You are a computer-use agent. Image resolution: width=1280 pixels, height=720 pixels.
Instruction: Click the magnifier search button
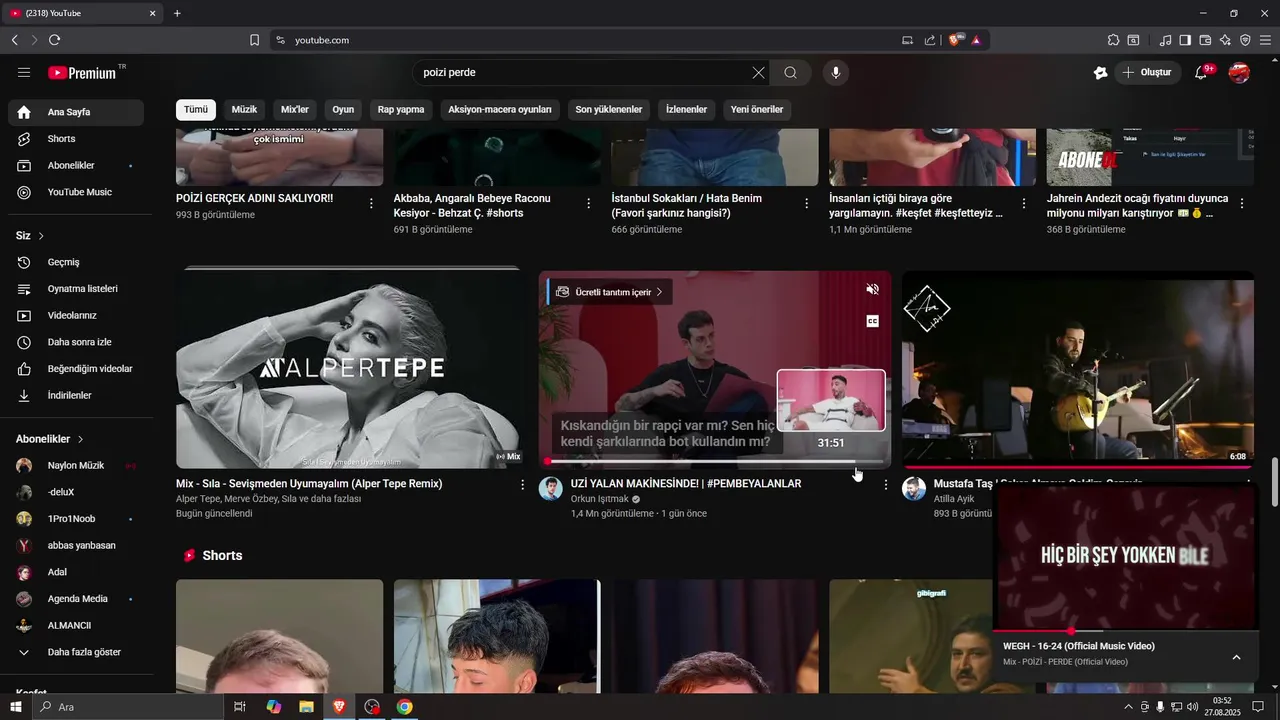tap(790, 72)
